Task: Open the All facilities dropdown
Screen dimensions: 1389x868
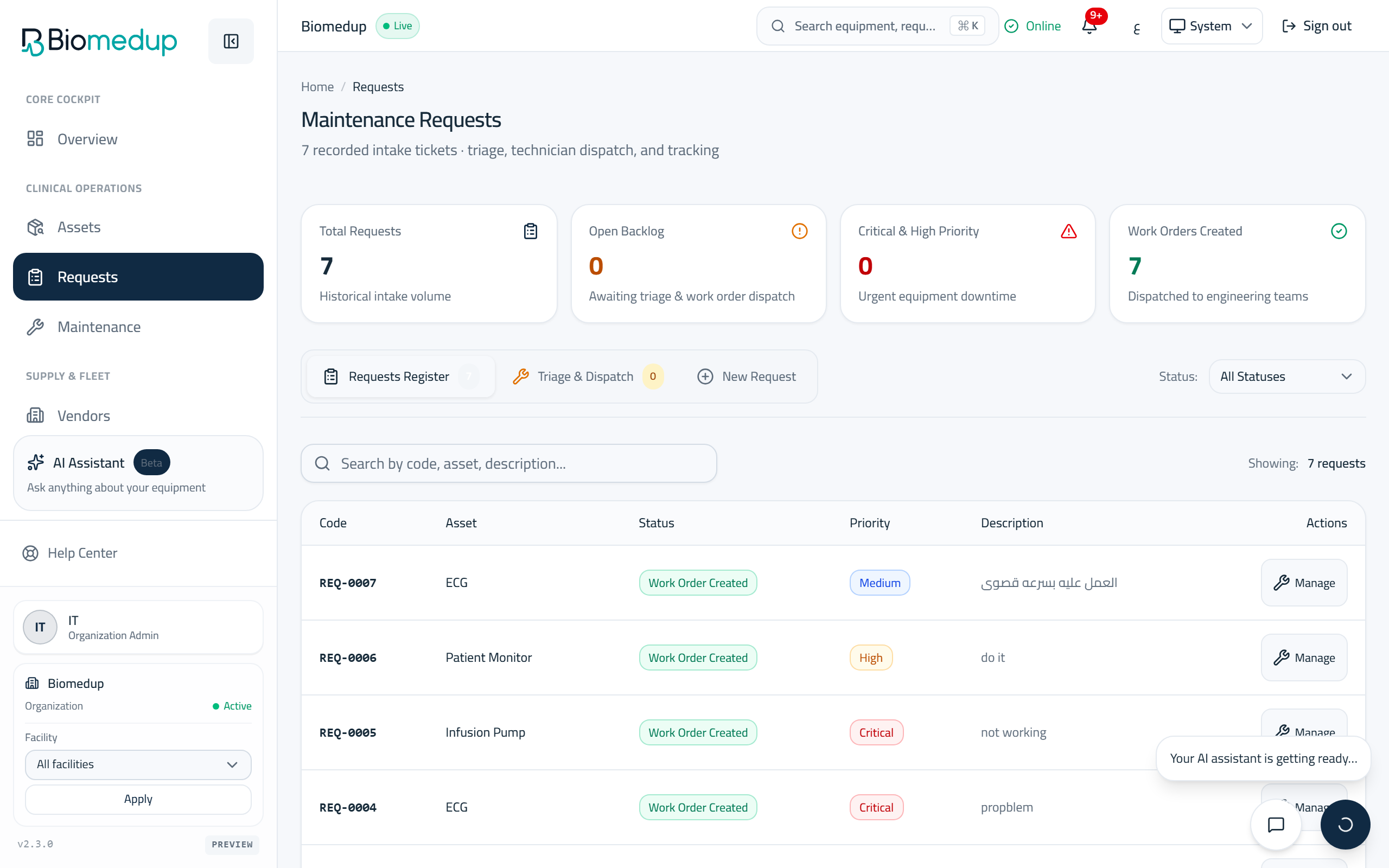Action: (138, 764)
